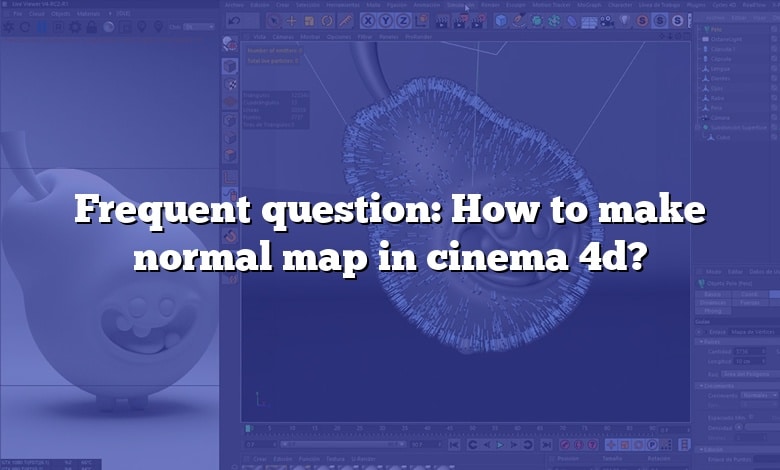
Task: Select the Pelo object in Object Manager
Action: [716, 30]
